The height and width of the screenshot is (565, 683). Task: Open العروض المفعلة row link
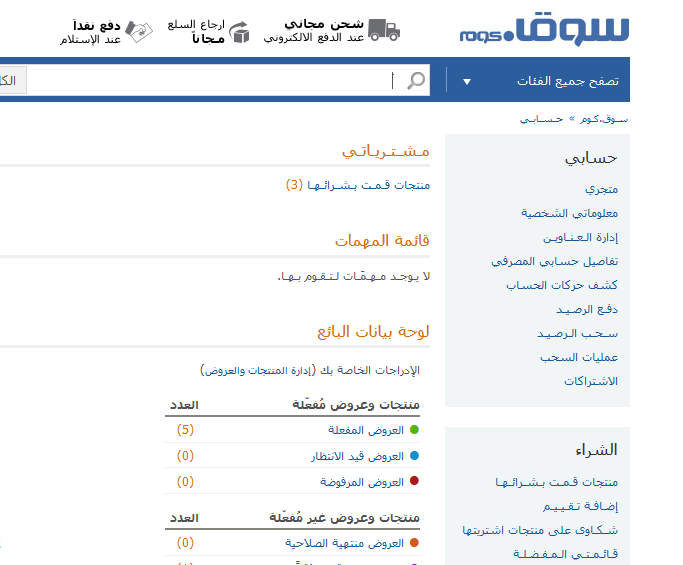[x=366, y=430]
